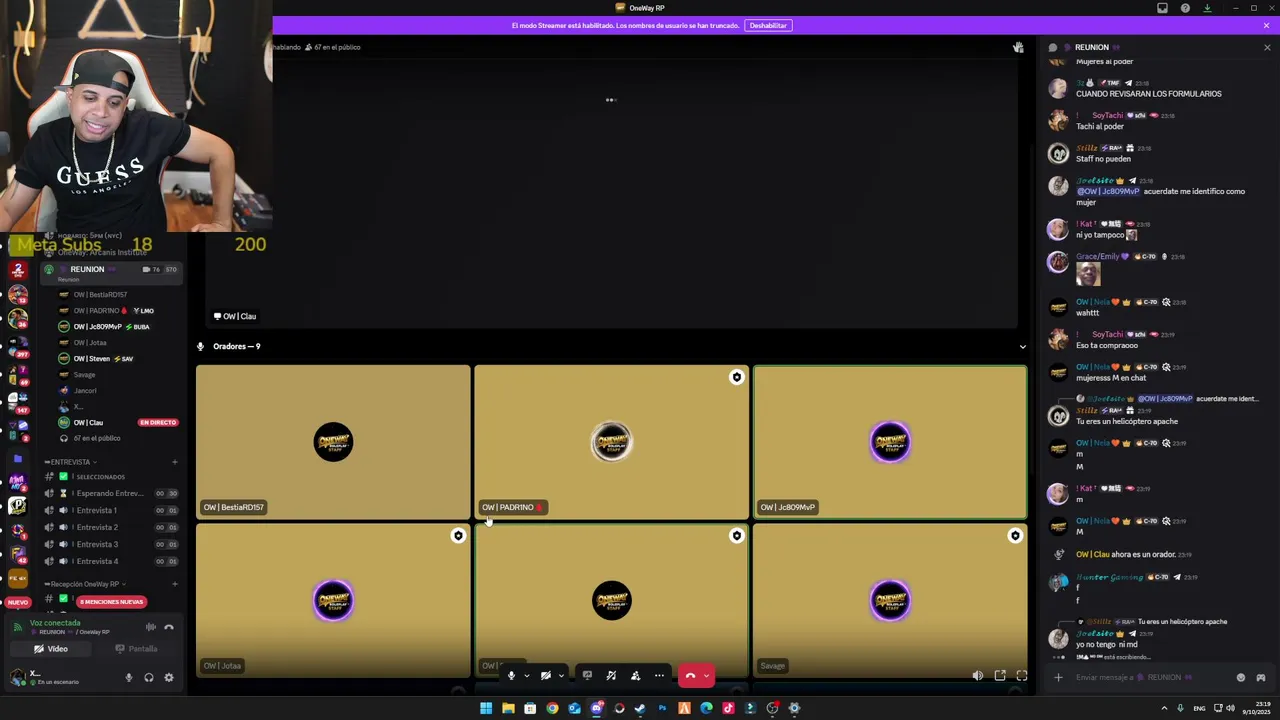Click the soundboard icon in call bar
This screenshot has width=1280, height=720.
tap(611, 676)
